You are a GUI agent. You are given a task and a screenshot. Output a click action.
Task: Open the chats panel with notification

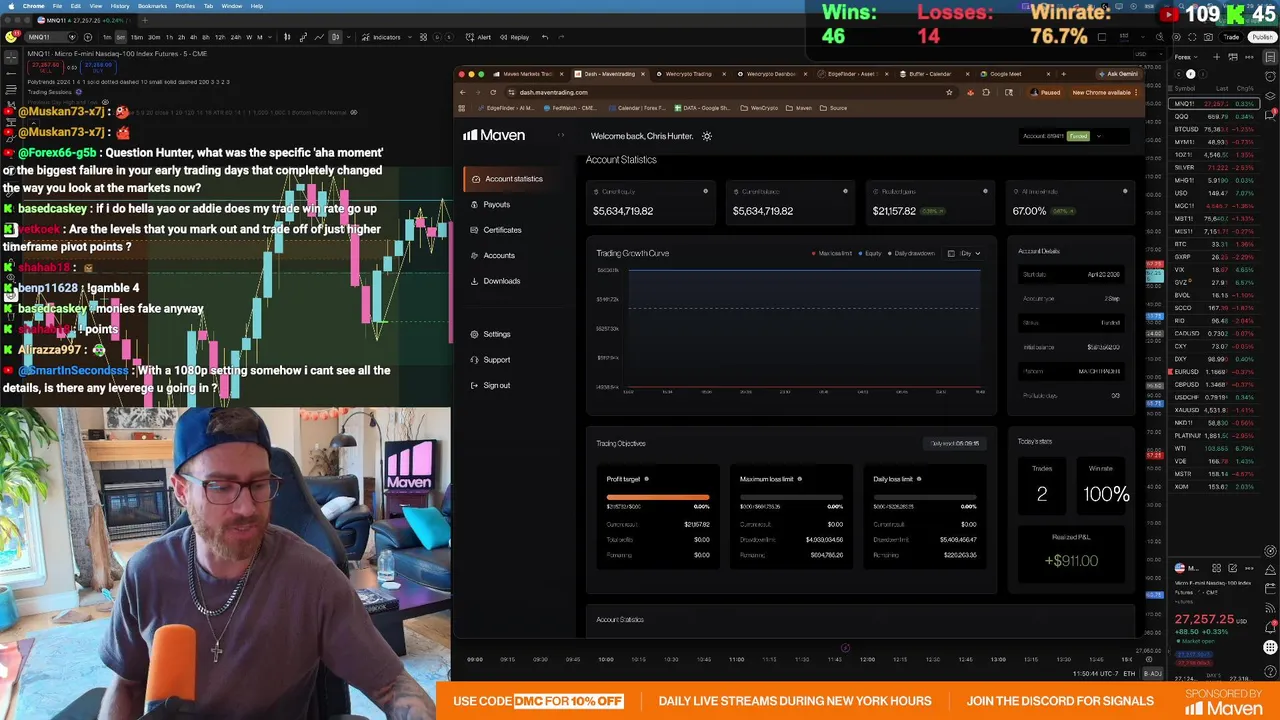point(1271,116)
